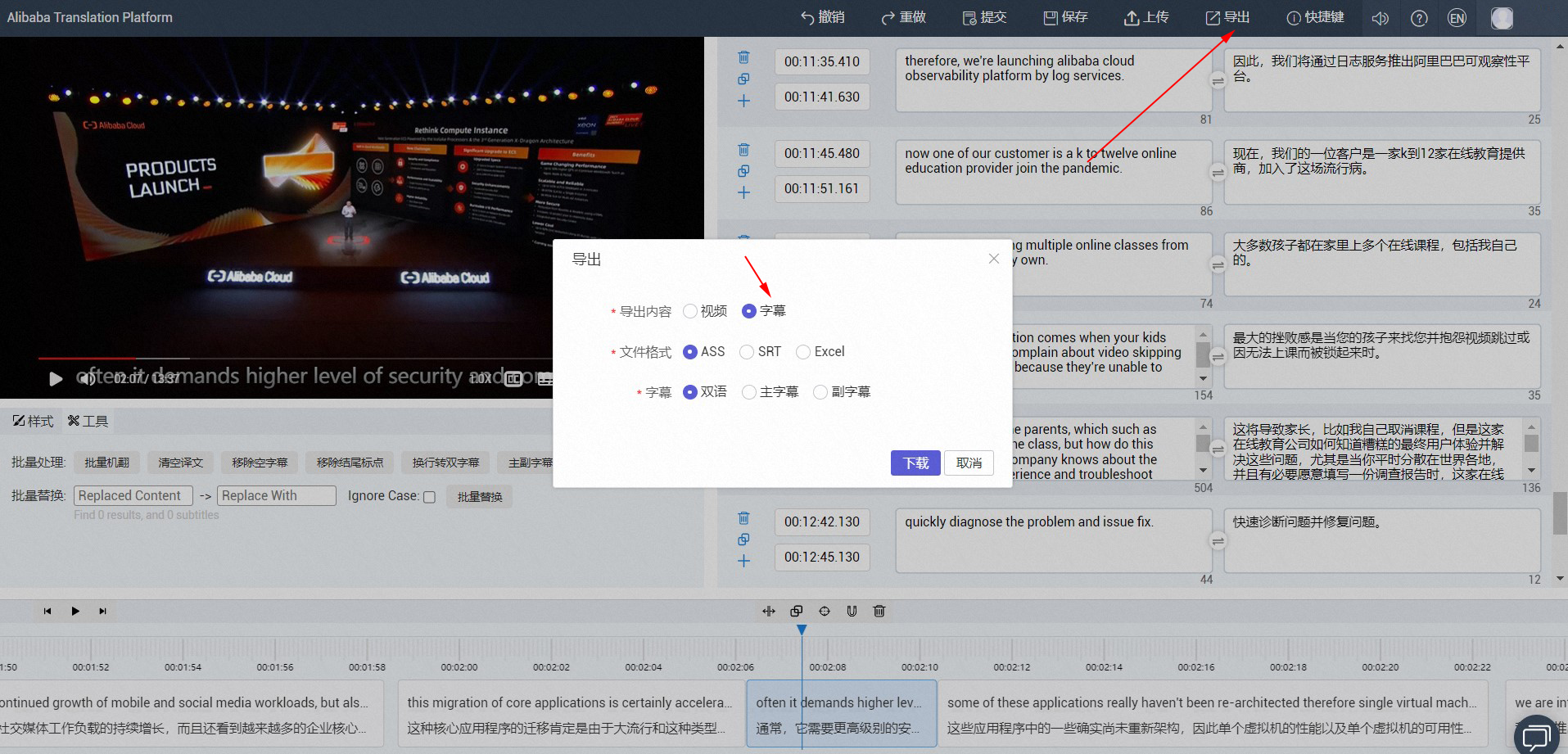Viewport: 1568px width, 754px height.
Task: Close the 导出 dialog with X
Action: [x=993, y=259]
